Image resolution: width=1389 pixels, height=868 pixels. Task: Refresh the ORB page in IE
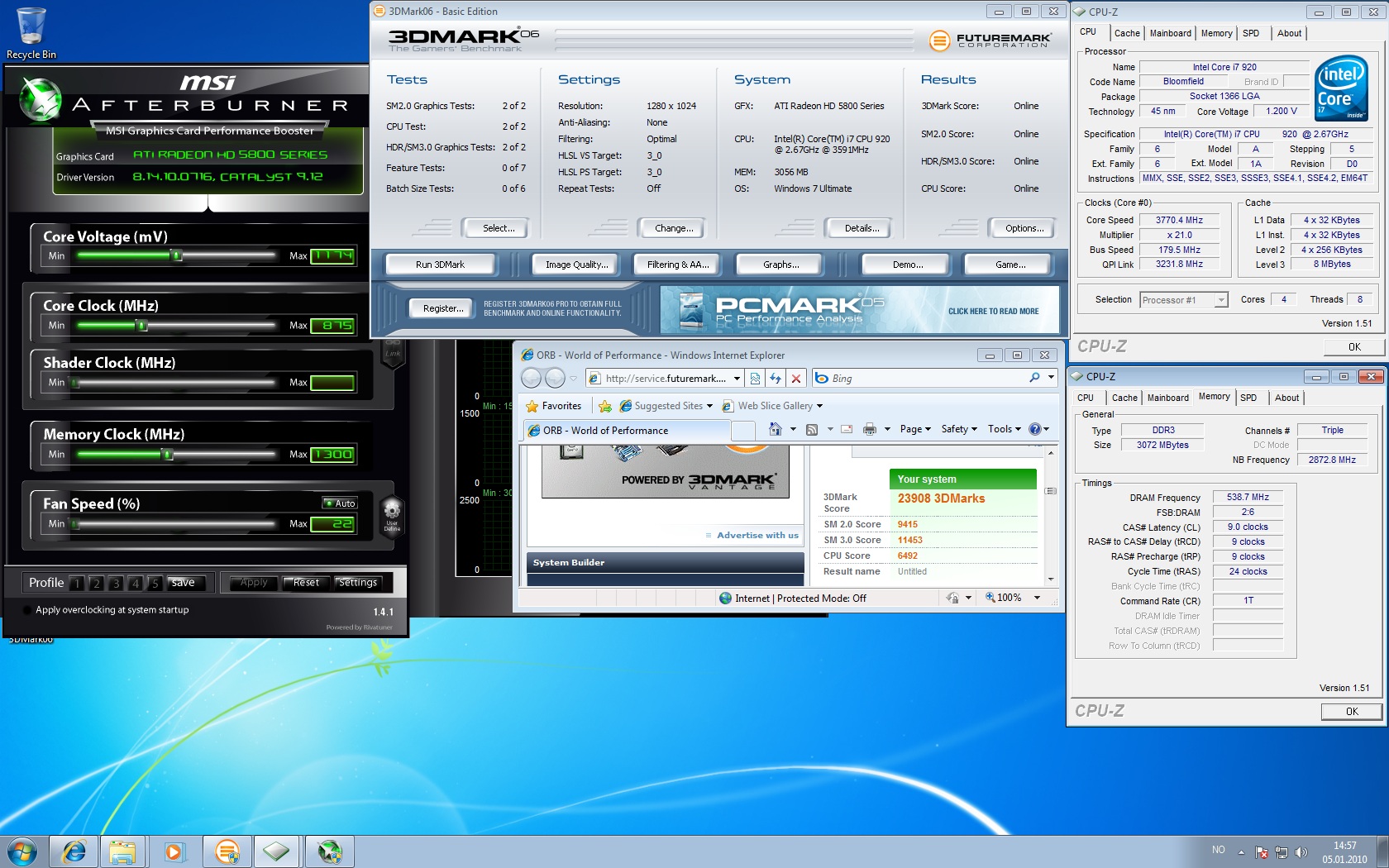776,378
